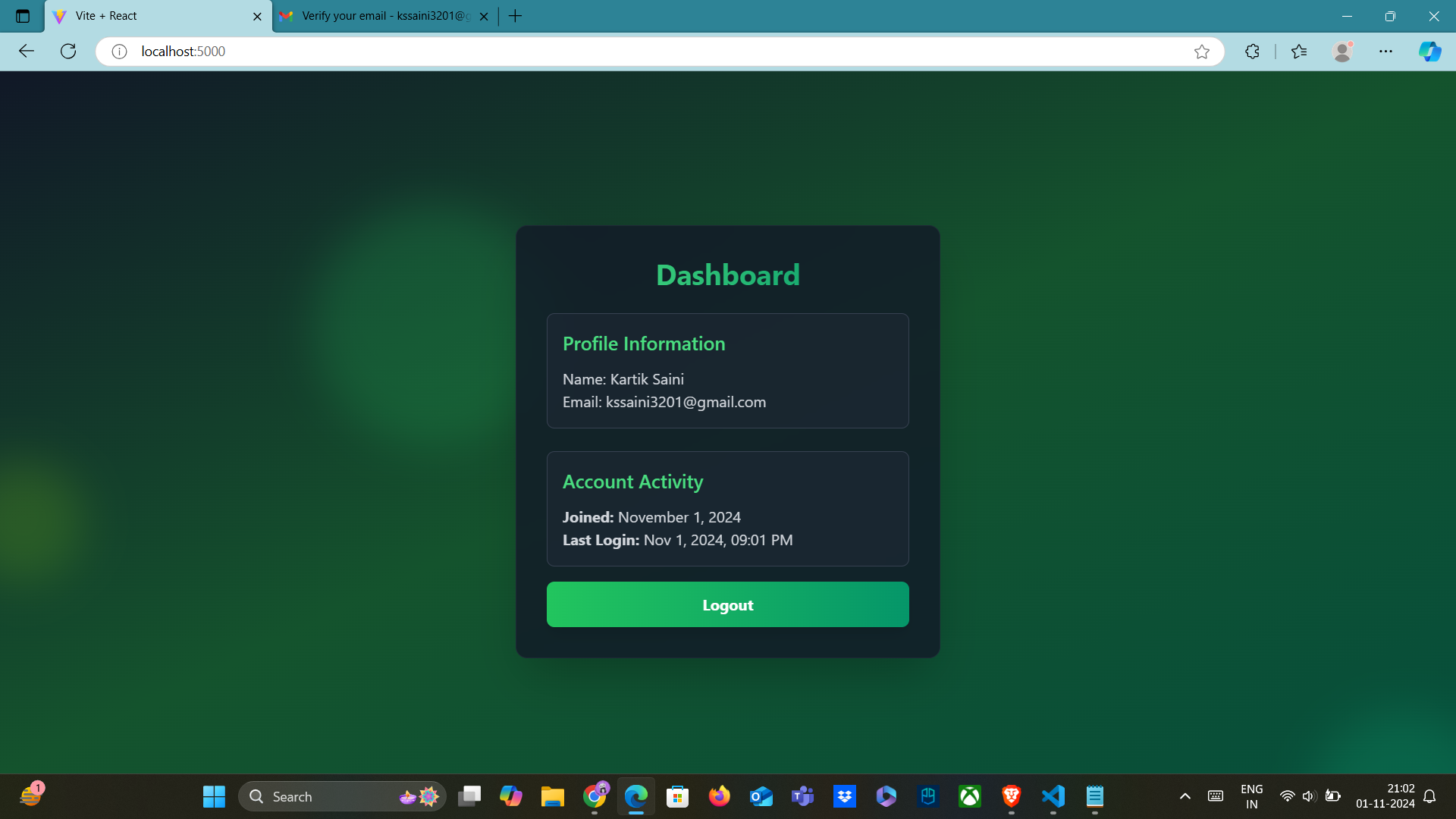Image resolution: width=1456 pixels, height=819 pixels.
Task: Click the green Logout button
Action: [727, 604]
